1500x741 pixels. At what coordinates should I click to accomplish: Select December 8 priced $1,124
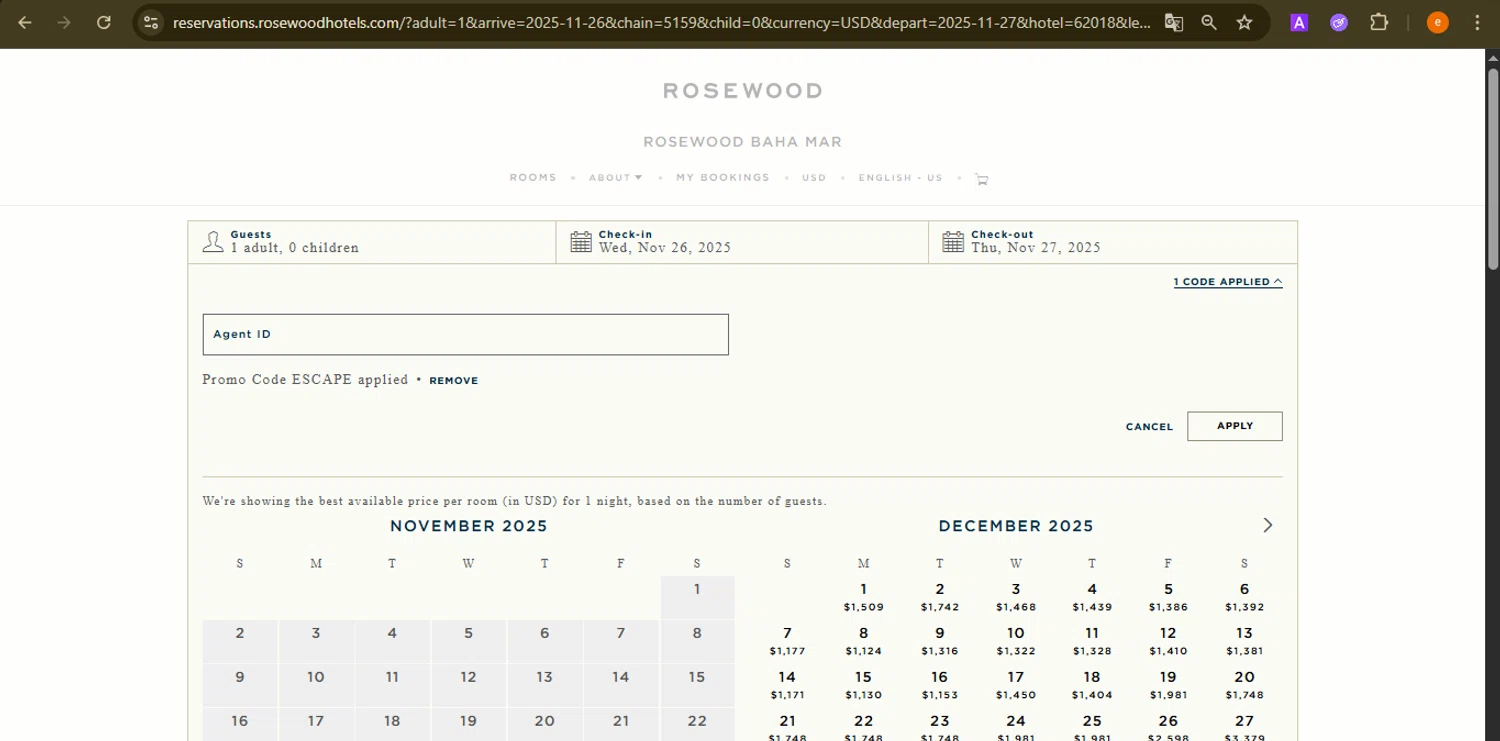863,641
